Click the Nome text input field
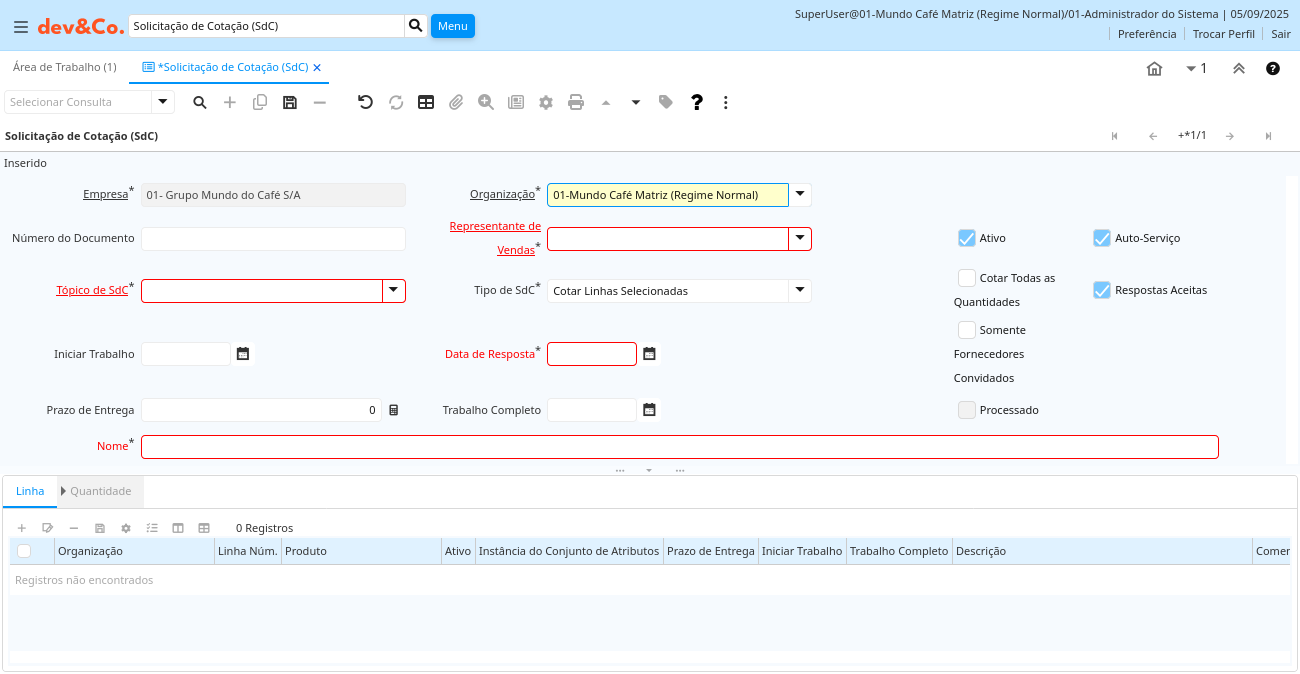The image size is (1300, 674). pyautogui.click(x=679, y=447)
